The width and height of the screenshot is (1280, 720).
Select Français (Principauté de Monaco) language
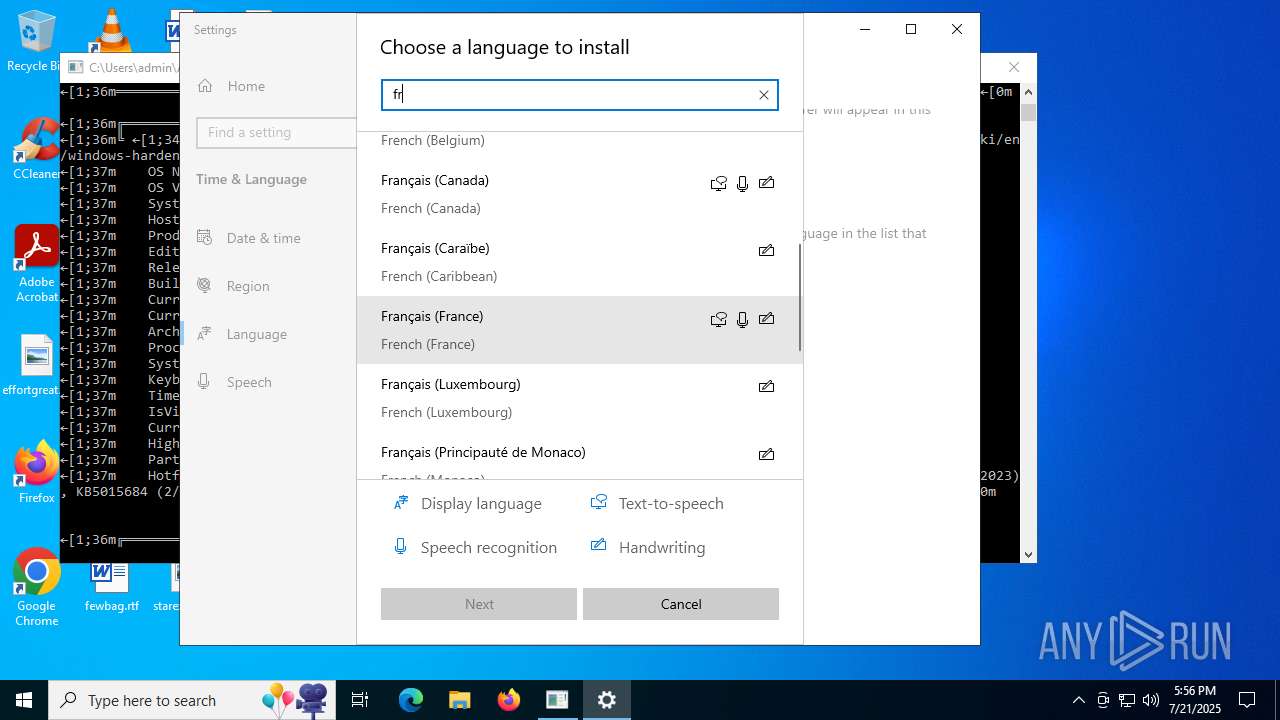click(x=578, y=456)
